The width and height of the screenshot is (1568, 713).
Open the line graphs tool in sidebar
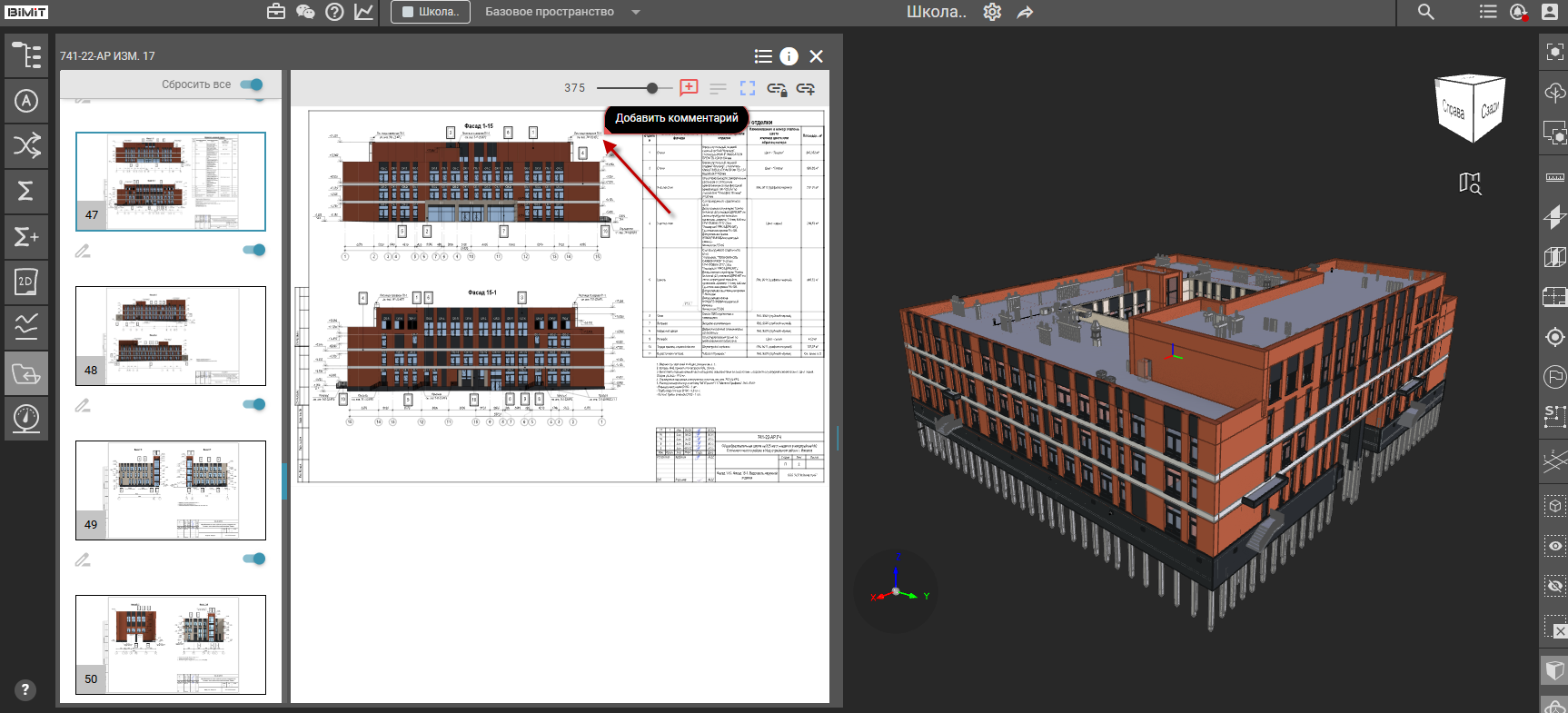[26, 327]
